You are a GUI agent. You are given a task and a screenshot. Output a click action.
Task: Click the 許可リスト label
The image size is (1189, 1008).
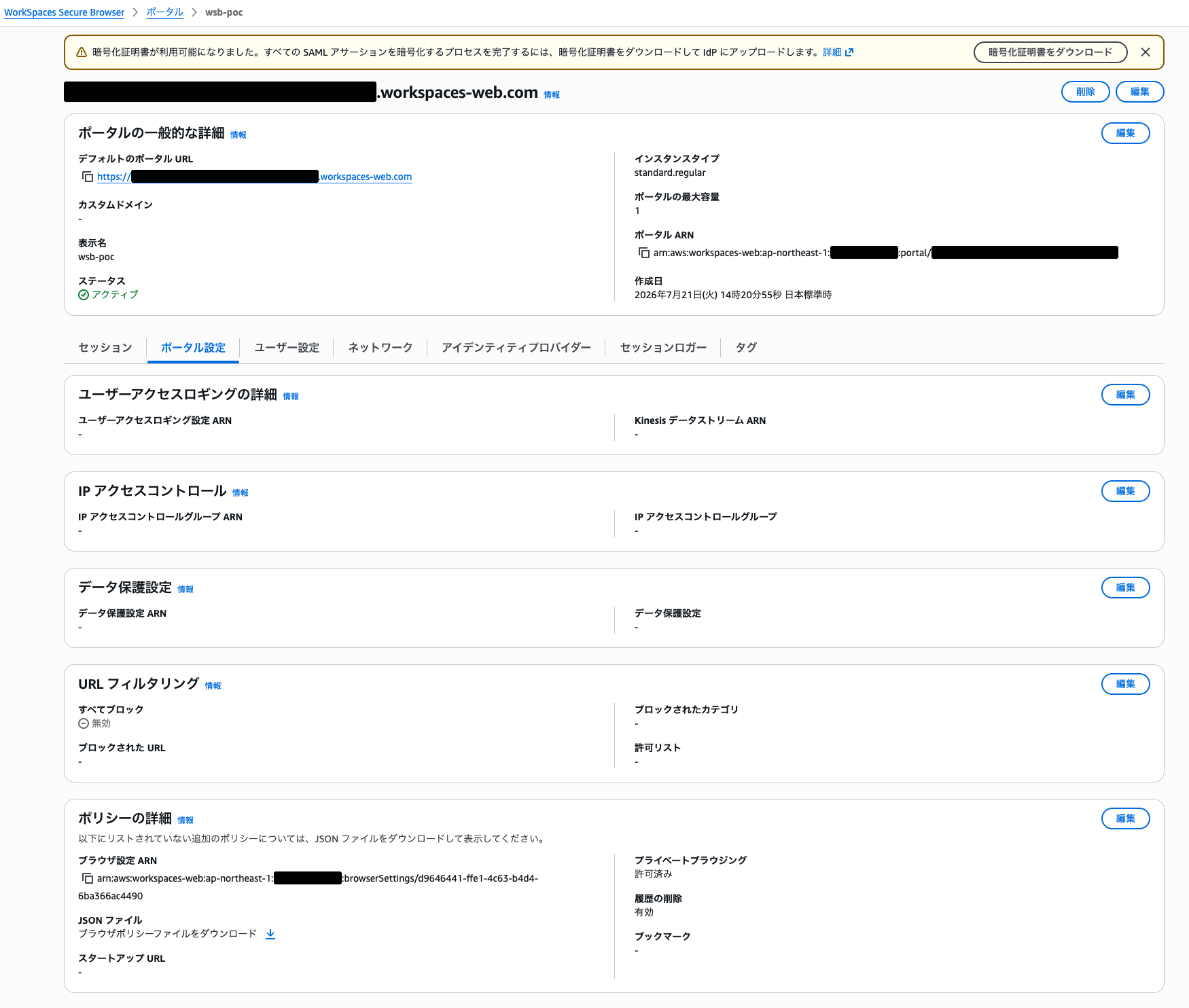point(658,748)
